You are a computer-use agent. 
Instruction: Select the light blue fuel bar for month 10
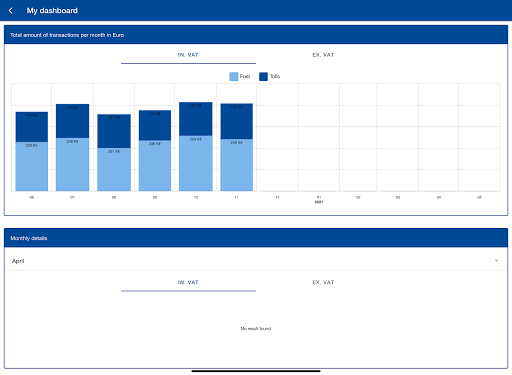pyautogui.click(x=196, y=163)
